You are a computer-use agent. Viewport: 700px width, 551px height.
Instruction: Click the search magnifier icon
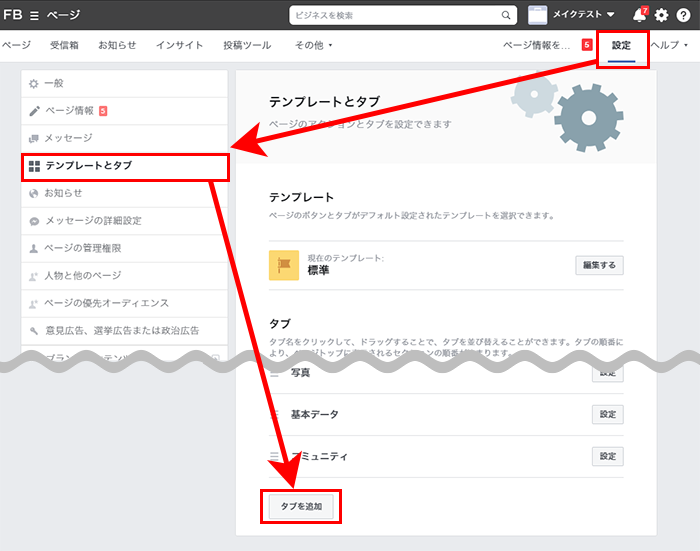coord(505,15)
